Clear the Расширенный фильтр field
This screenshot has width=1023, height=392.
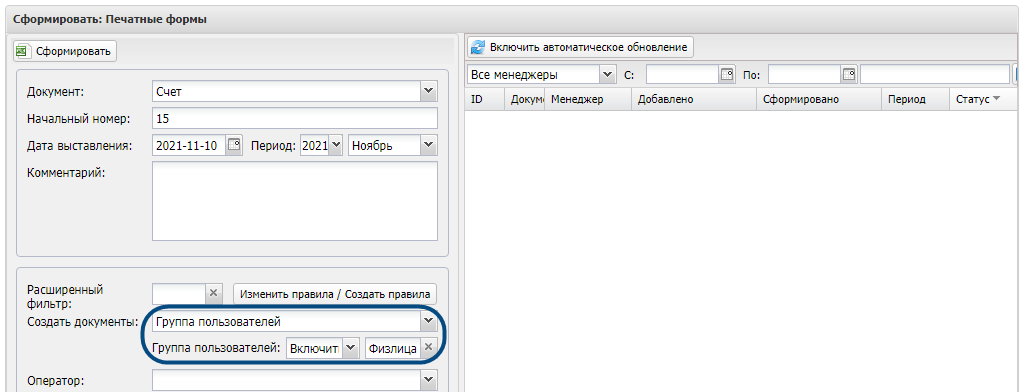coord(214,294)
